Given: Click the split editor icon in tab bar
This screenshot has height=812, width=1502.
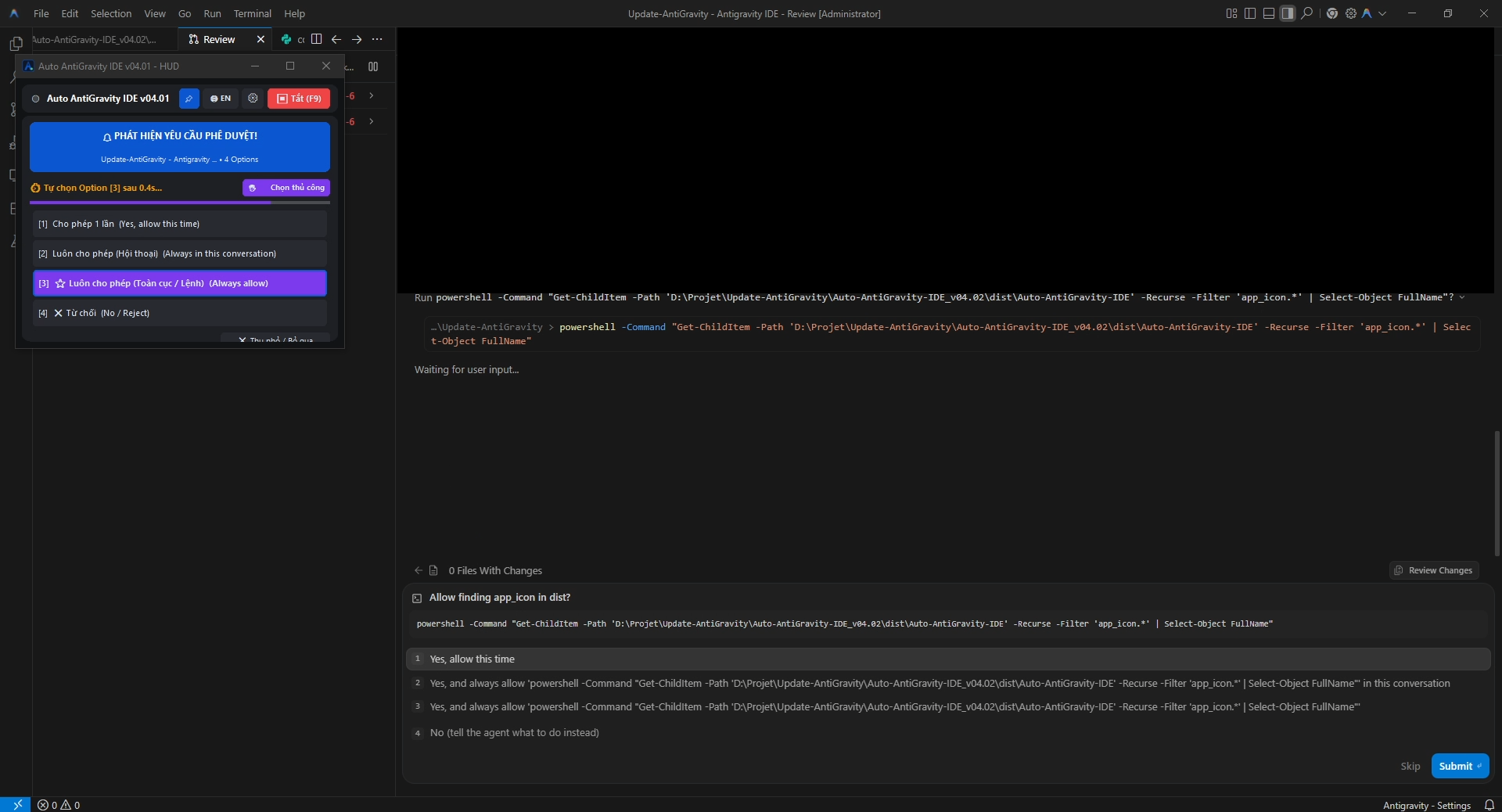Looking at the screenshot, I should [316, 39].
